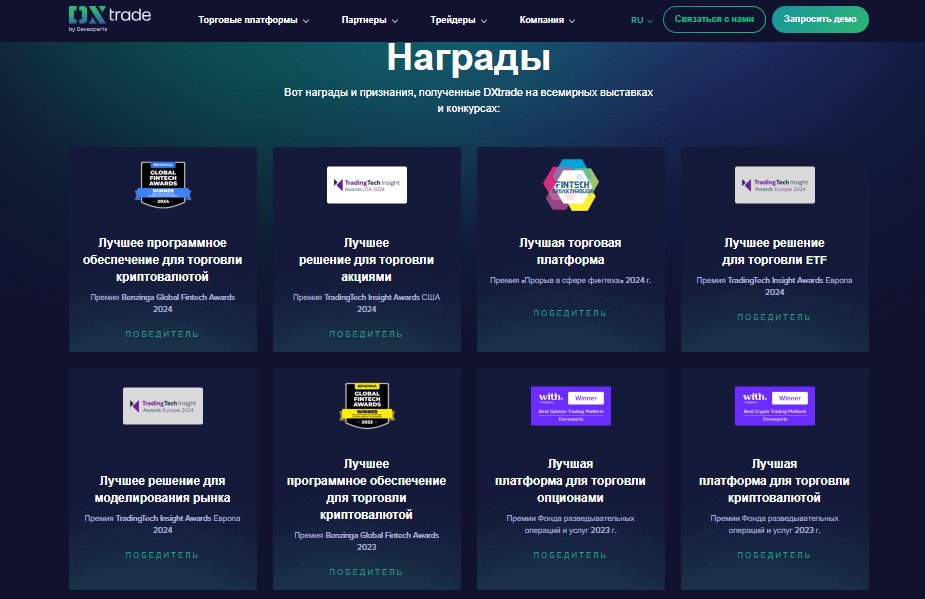Select Лучшая платформа для торговли опционами title

click(570, 481)
